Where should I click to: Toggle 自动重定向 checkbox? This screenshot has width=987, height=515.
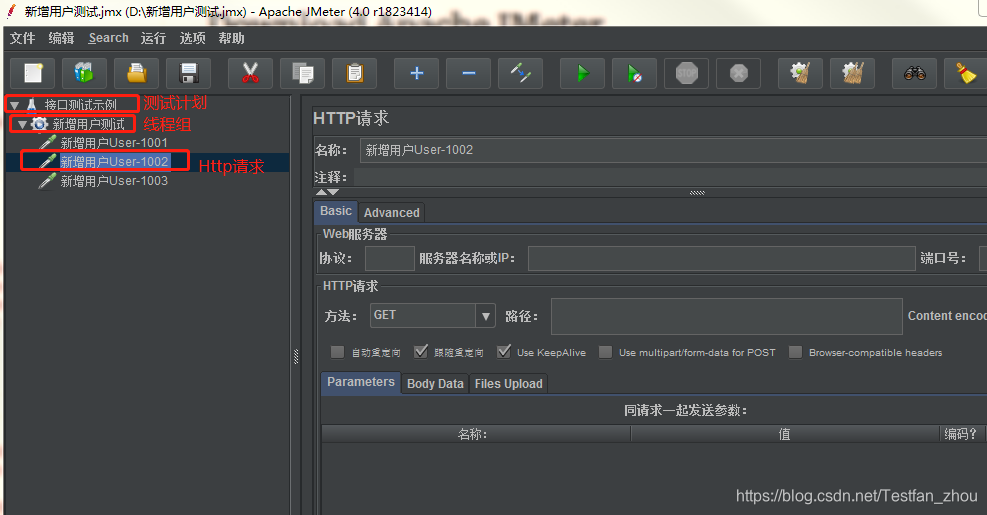(x=337, y=352)
